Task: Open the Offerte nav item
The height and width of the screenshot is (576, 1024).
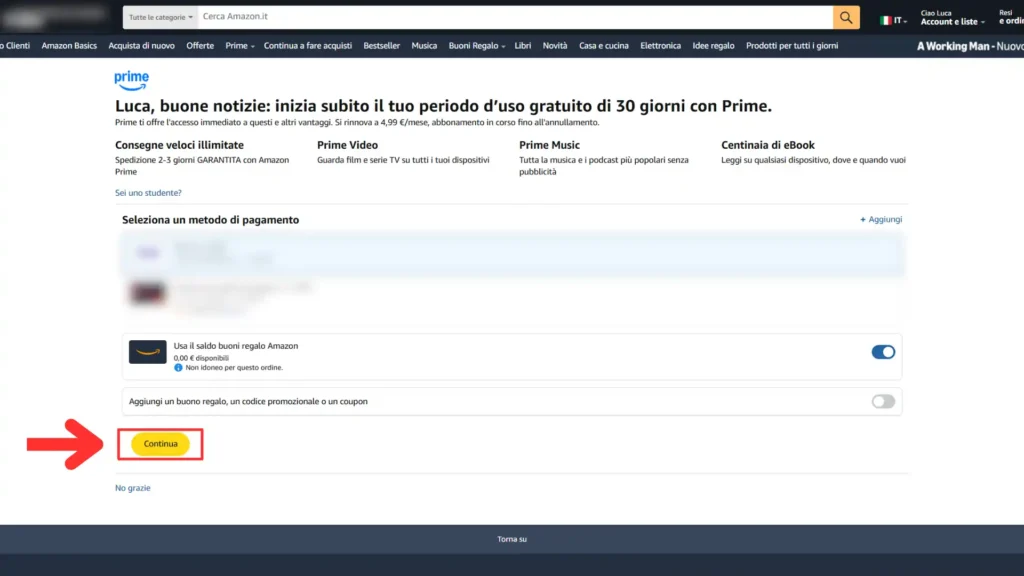Action: pyautogui.click(x=200, y=46)
